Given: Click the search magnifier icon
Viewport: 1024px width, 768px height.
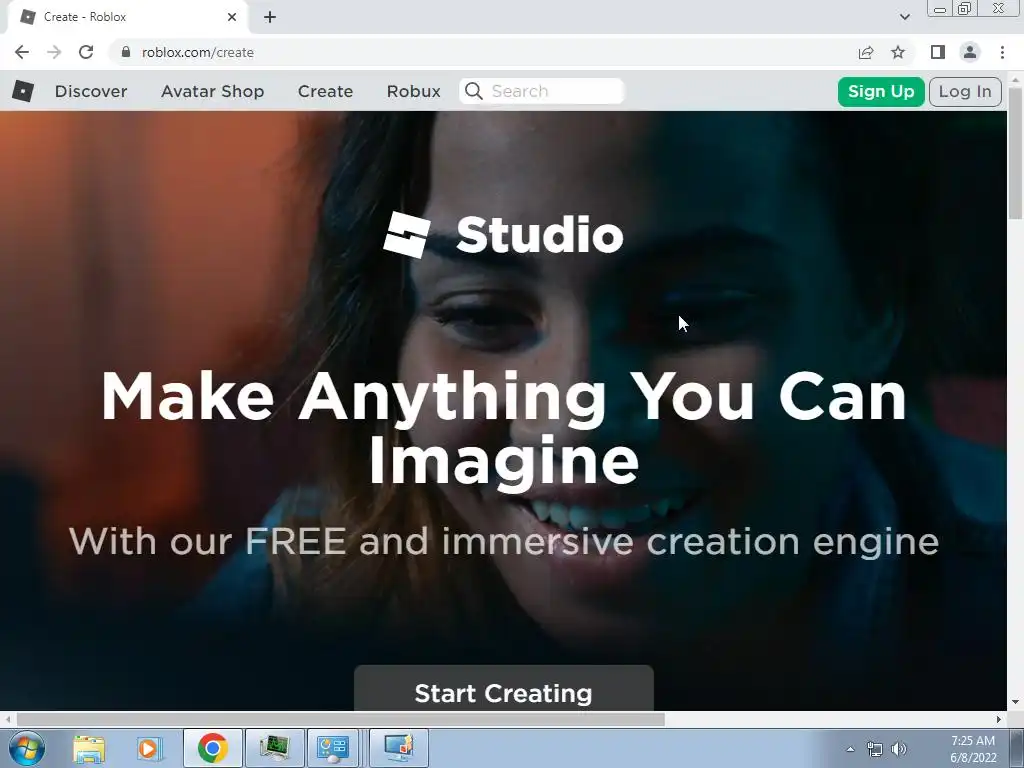Looking at the screenshot, I should (x=474, y=91).
